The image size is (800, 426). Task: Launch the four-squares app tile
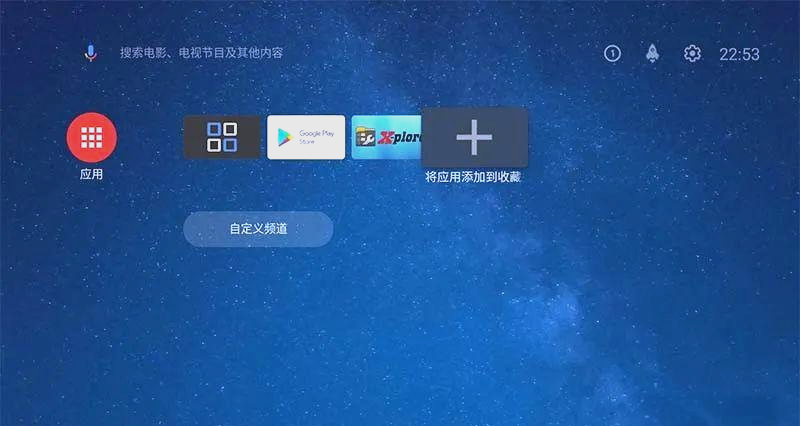click(x=222, y=137)
